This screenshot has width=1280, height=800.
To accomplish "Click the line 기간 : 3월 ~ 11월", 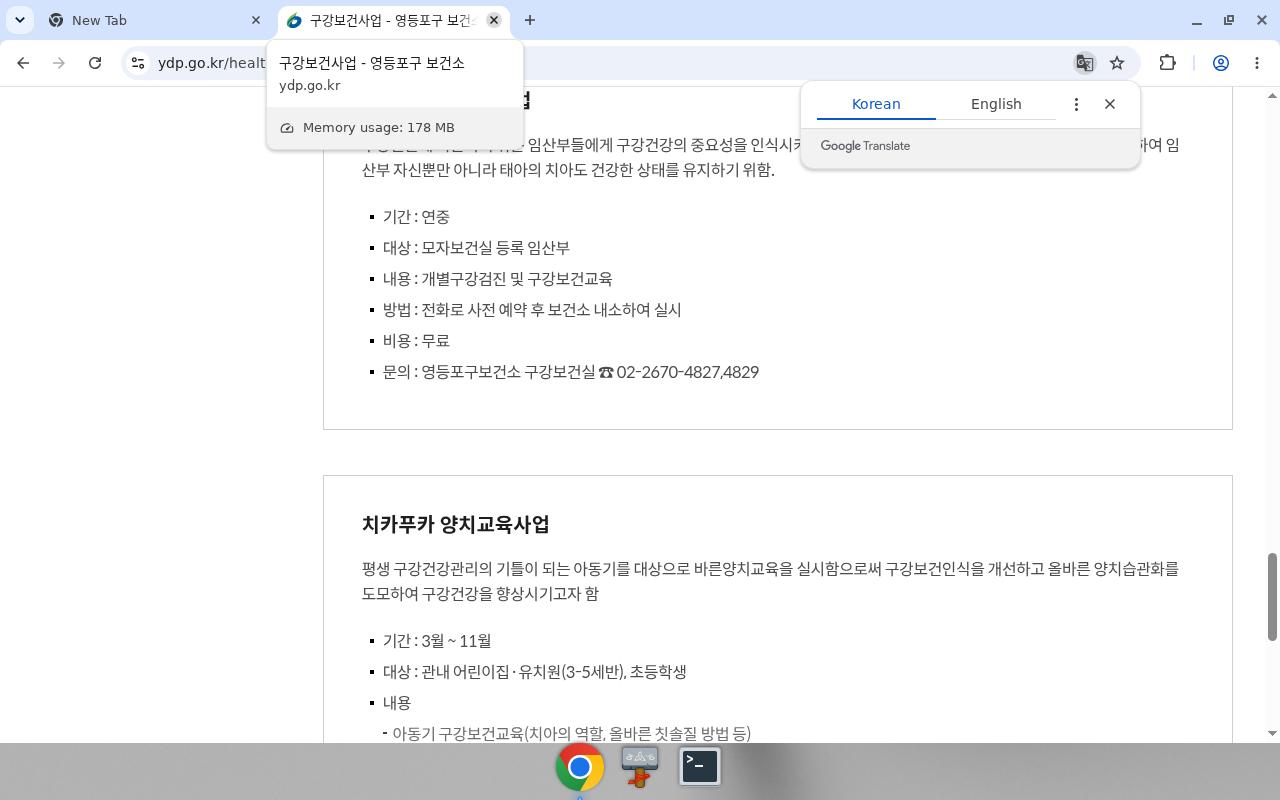I will coord(437,641).
